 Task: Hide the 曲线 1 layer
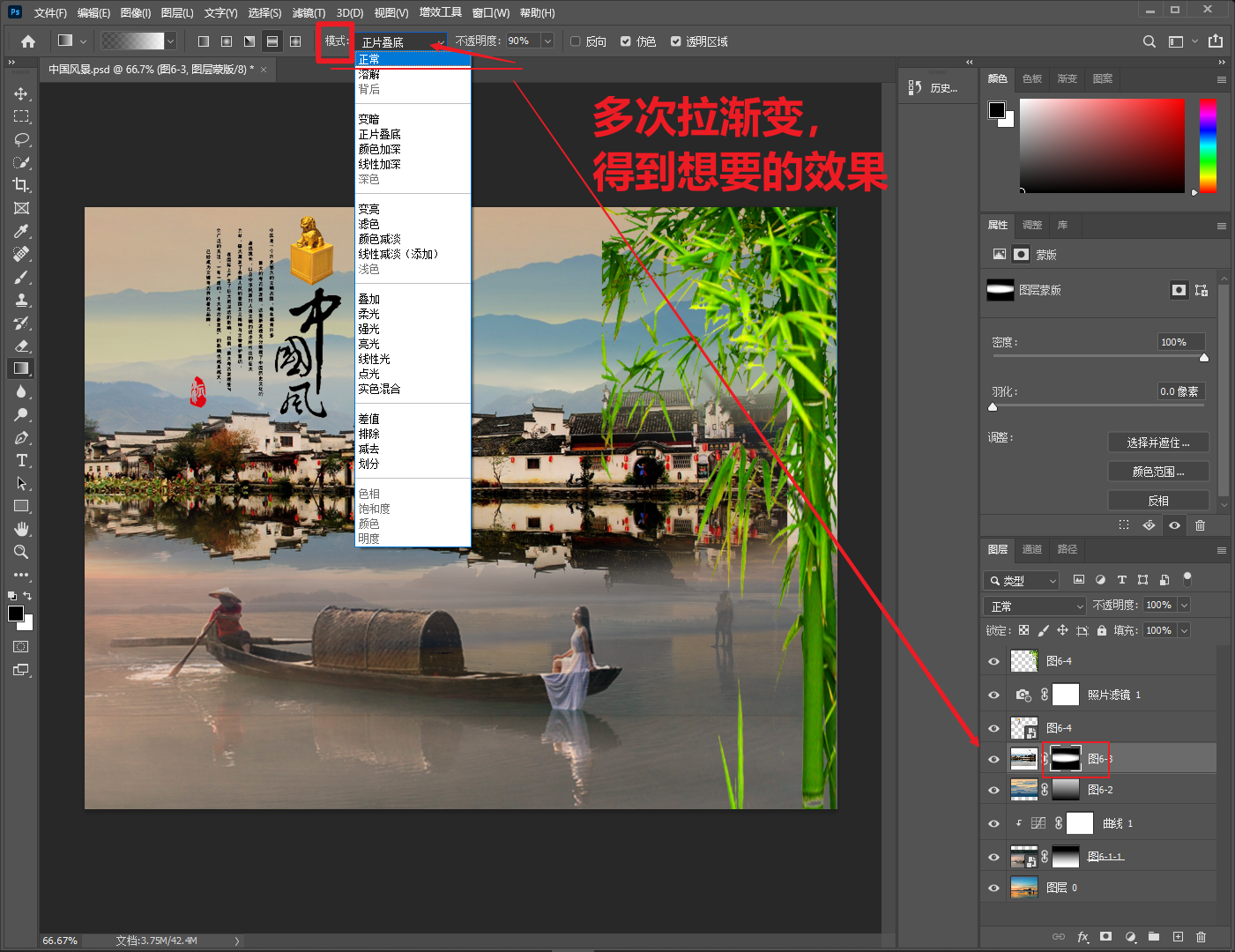point(993,823)
